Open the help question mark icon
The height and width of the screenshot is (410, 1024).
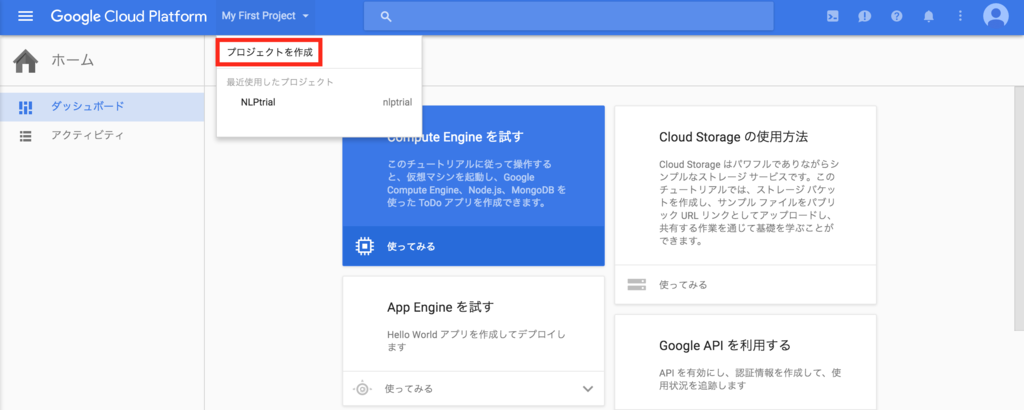coord(897,16)
